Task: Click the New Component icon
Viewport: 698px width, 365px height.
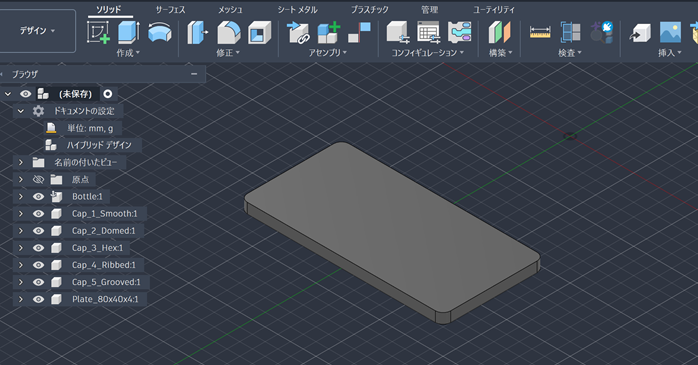Action: tap(329, 32)
